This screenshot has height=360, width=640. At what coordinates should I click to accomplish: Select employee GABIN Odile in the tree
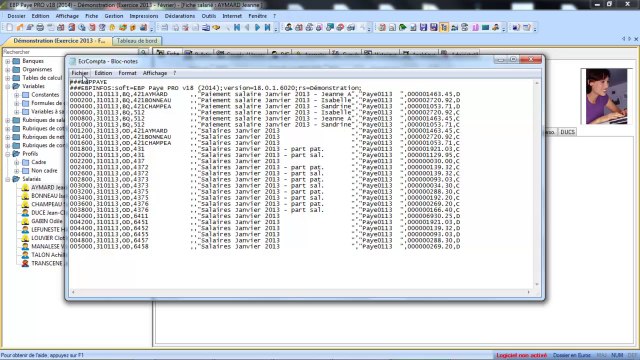pyautogui.click(x=47, y=221)
